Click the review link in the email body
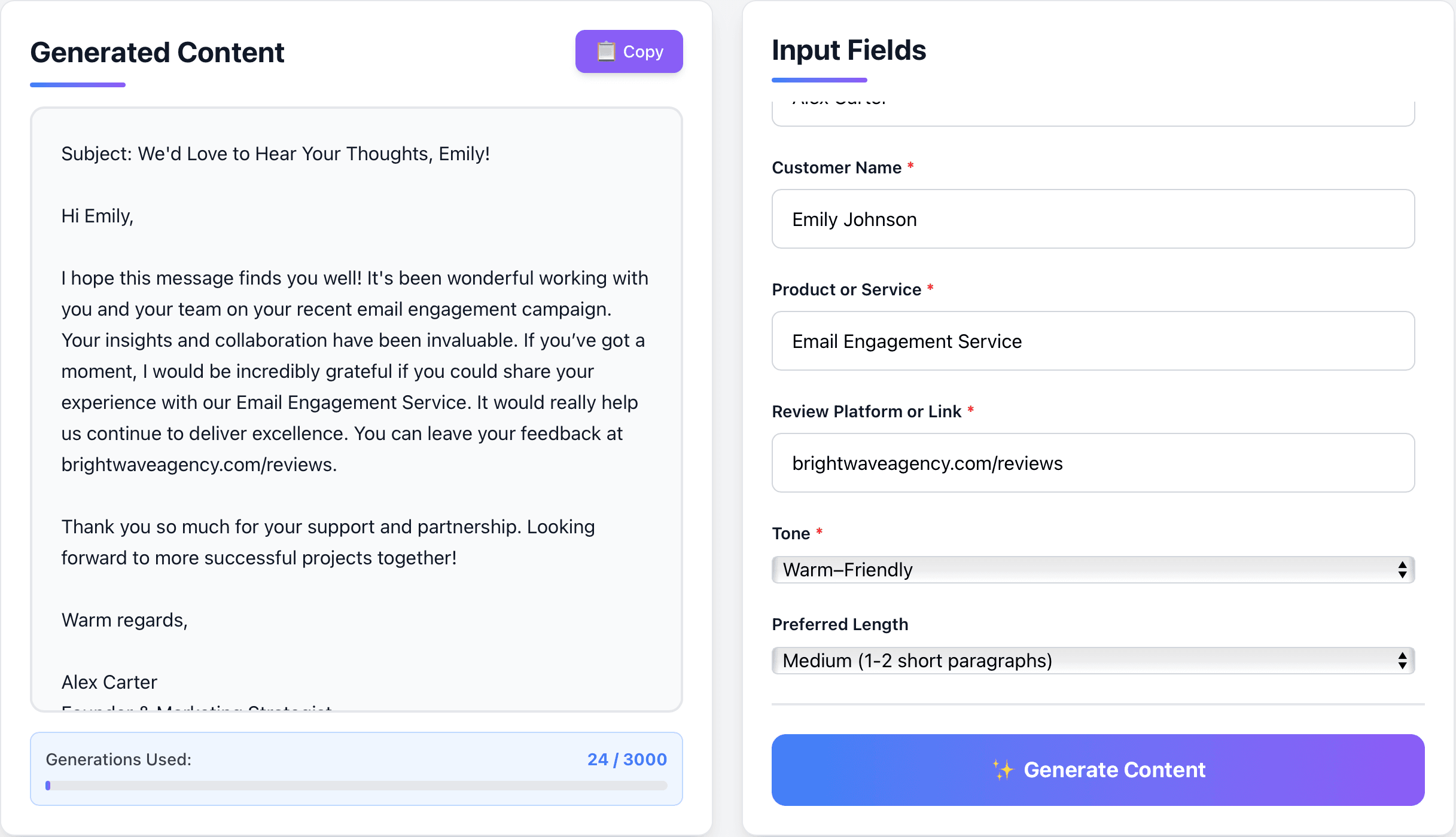The image size is (1456, 837). tap(198, 465)
